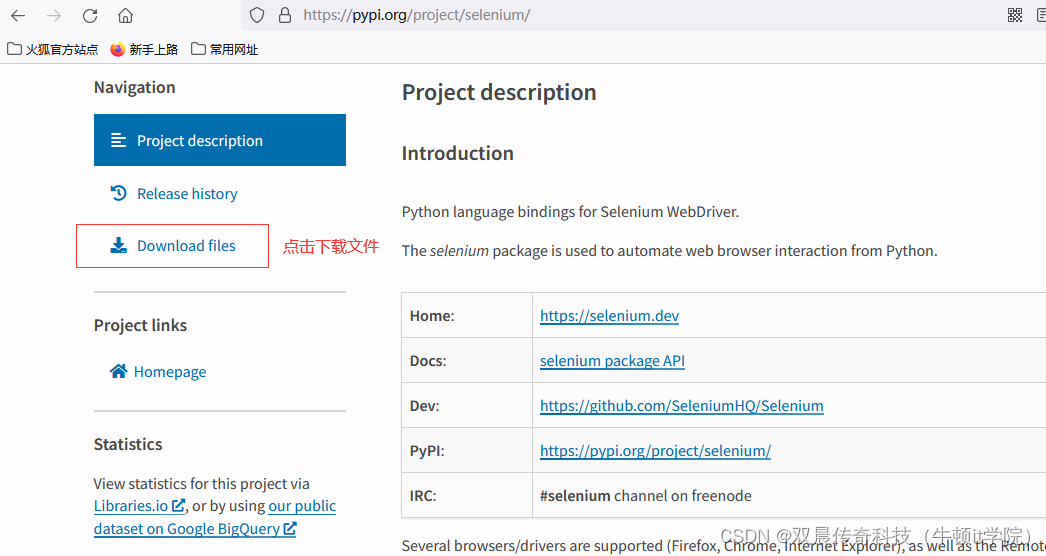Click the Release history clock icon
Screen dimensions: 1046x556
pos(118,193)
